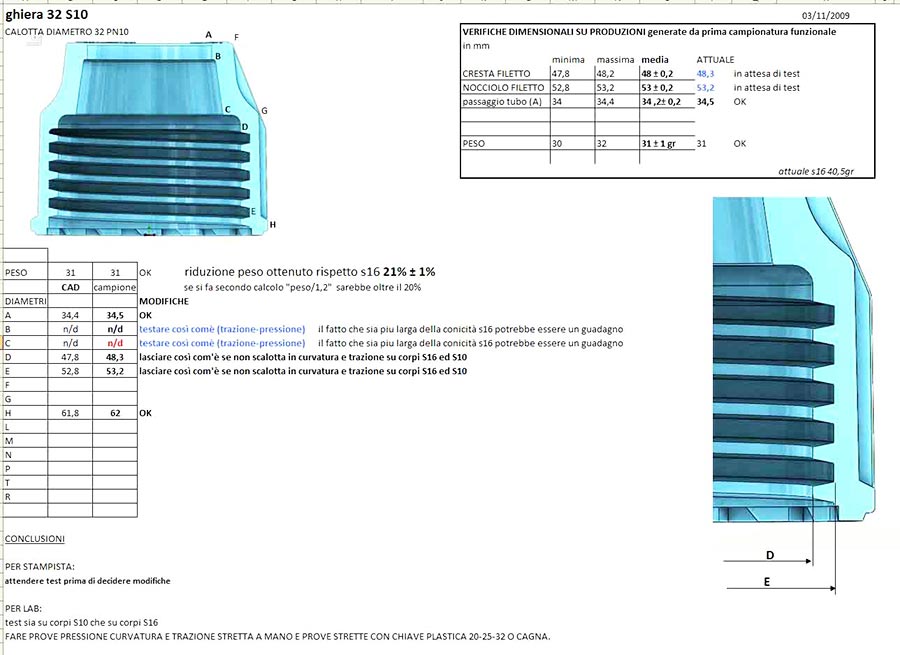Click the 'FARE PROVE PRESSIONE CURVATURA' instruction line

pyautogui.click(x=277, y=637)
